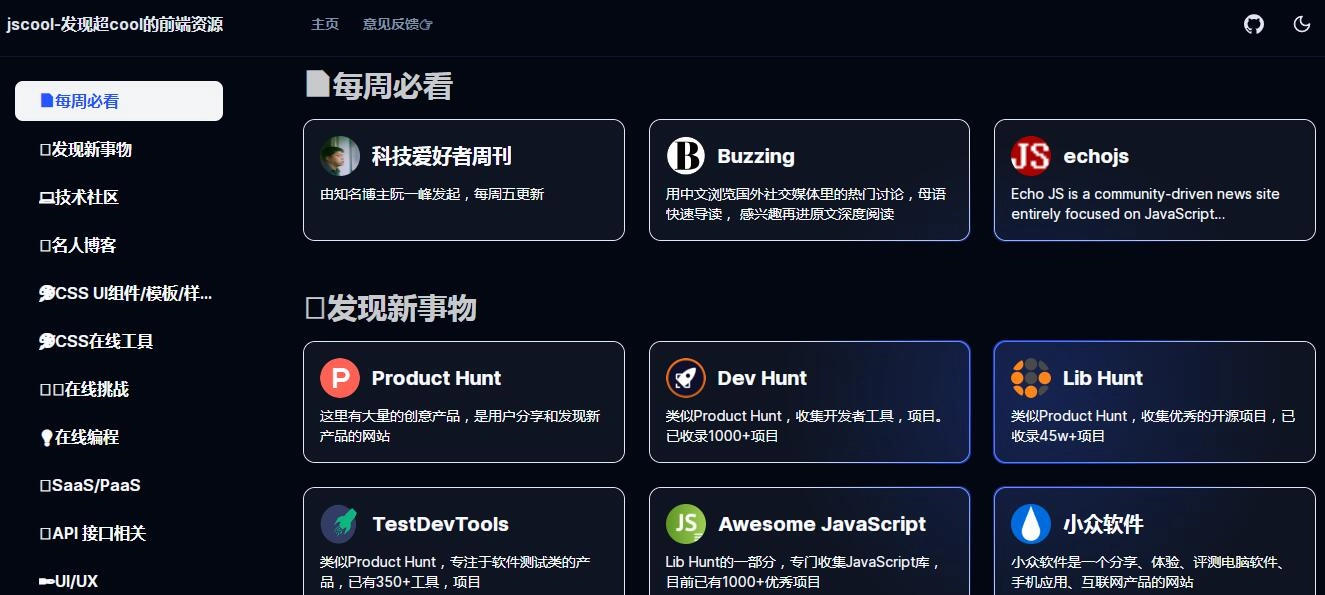The image size is (1325, 595).
Task: Click the 小众软件 water drop icon
Action: point(1030,524)
